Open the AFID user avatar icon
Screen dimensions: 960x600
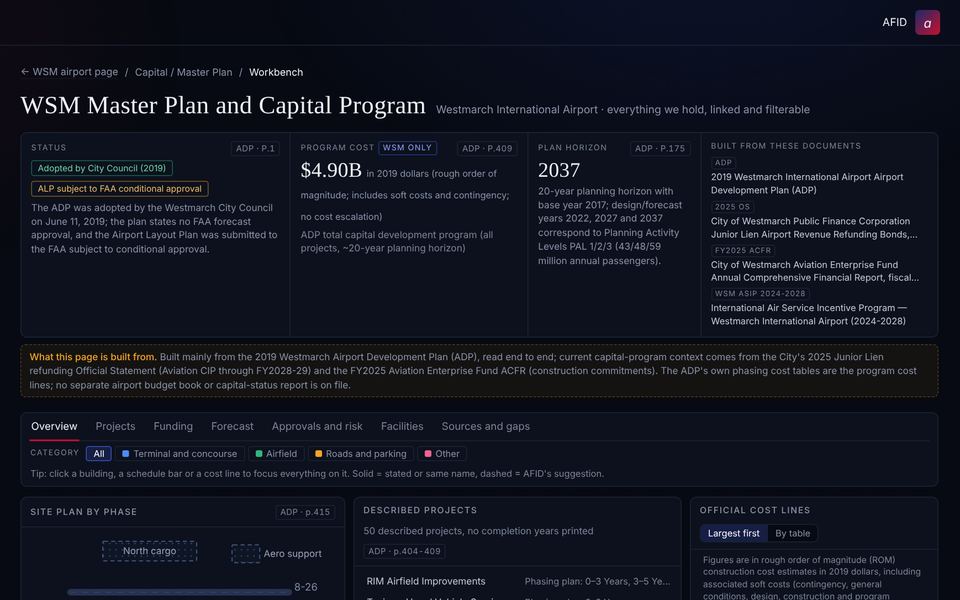[x=927, y=23]
